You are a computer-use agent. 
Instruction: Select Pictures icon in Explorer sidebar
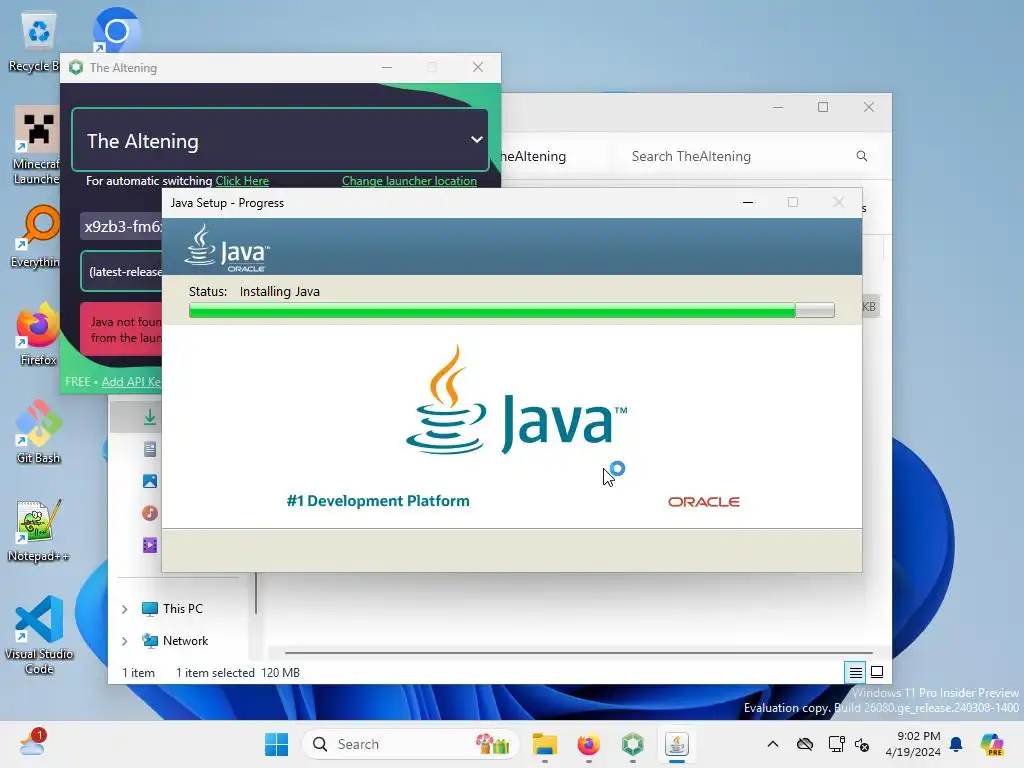150,481
